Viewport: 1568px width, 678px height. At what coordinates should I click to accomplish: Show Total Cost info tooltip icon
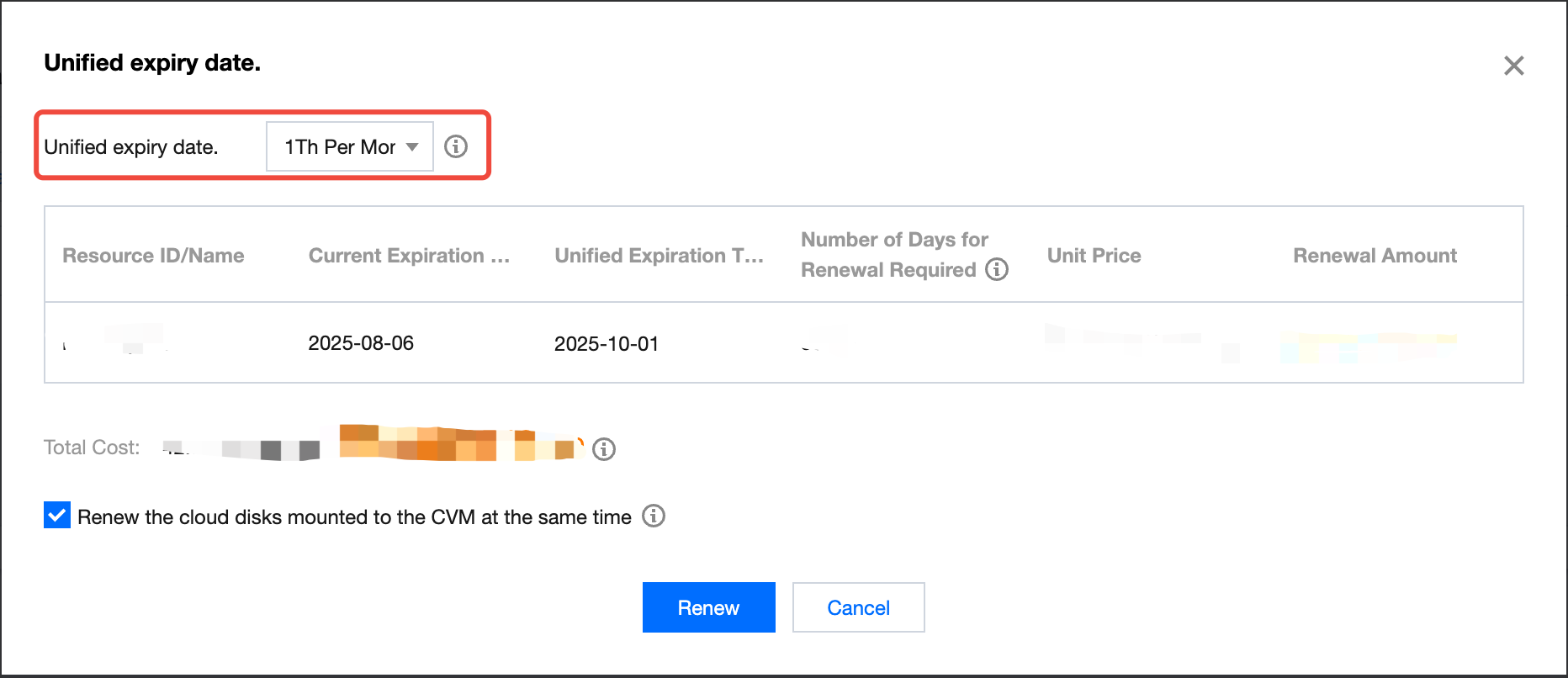(x=604, y=449)
